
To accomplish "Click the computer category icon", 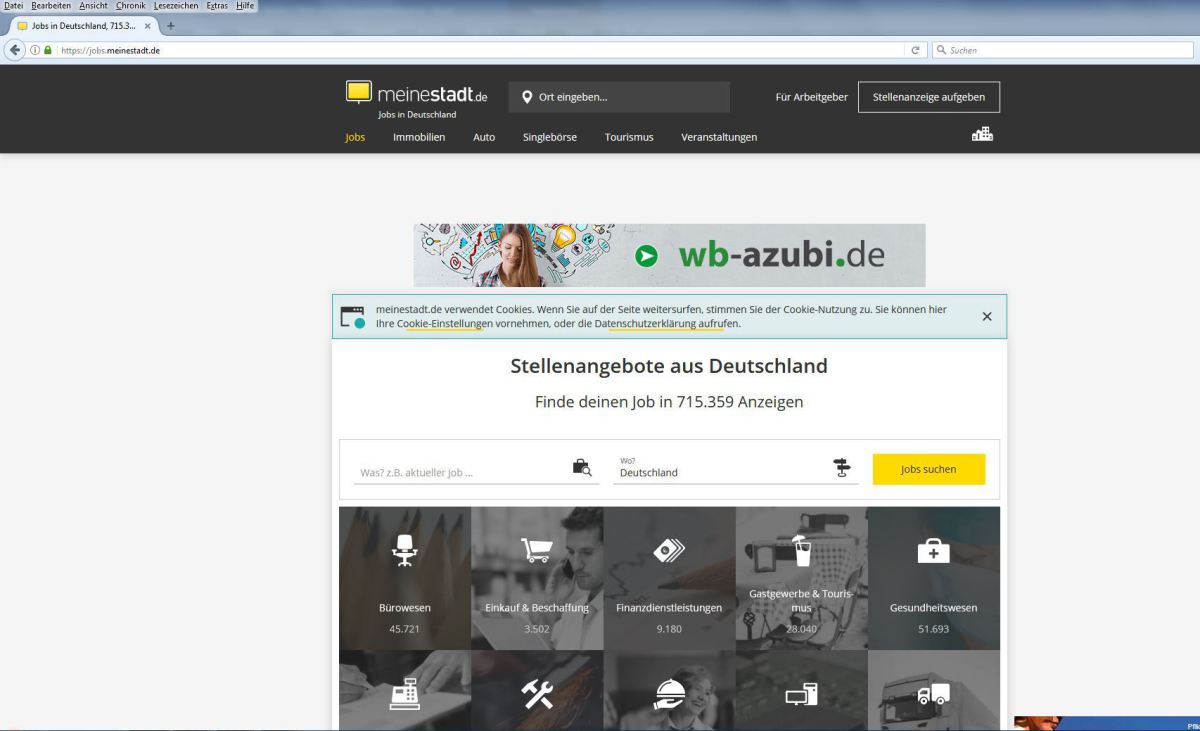I will [801, 693].
